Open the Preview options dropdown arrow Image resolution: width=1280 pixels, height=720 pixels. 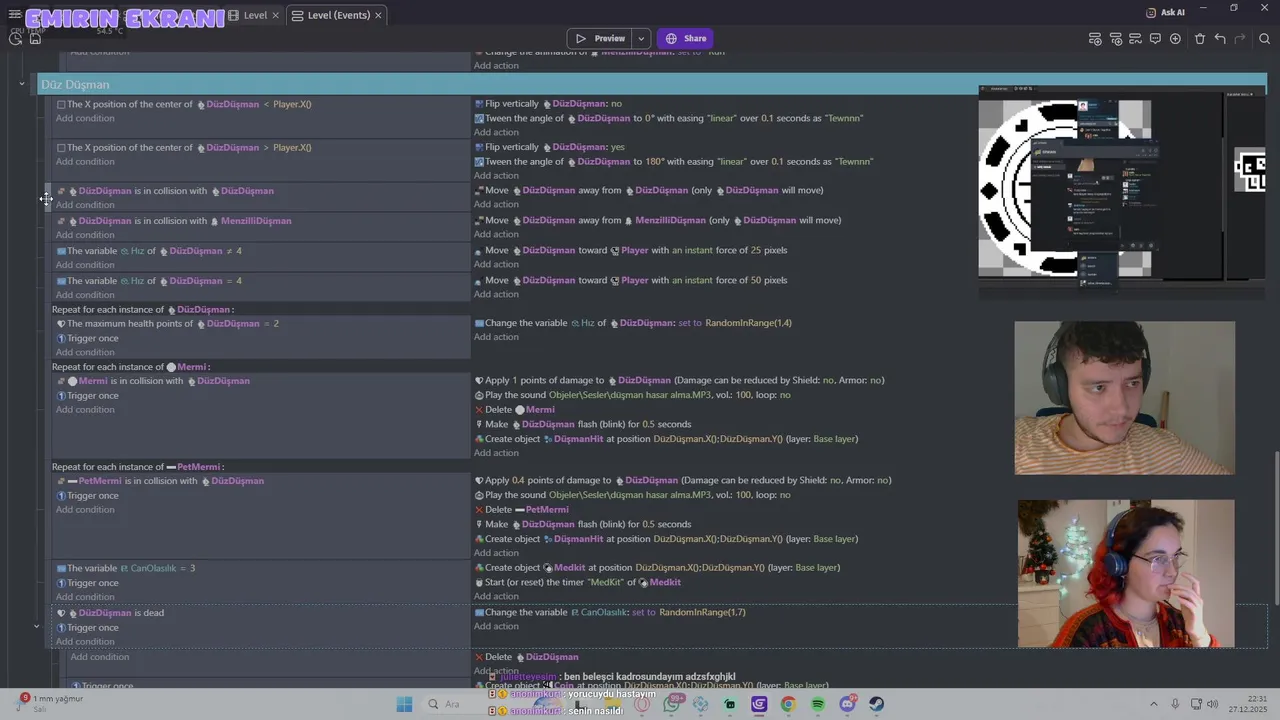tap(641, 39)
